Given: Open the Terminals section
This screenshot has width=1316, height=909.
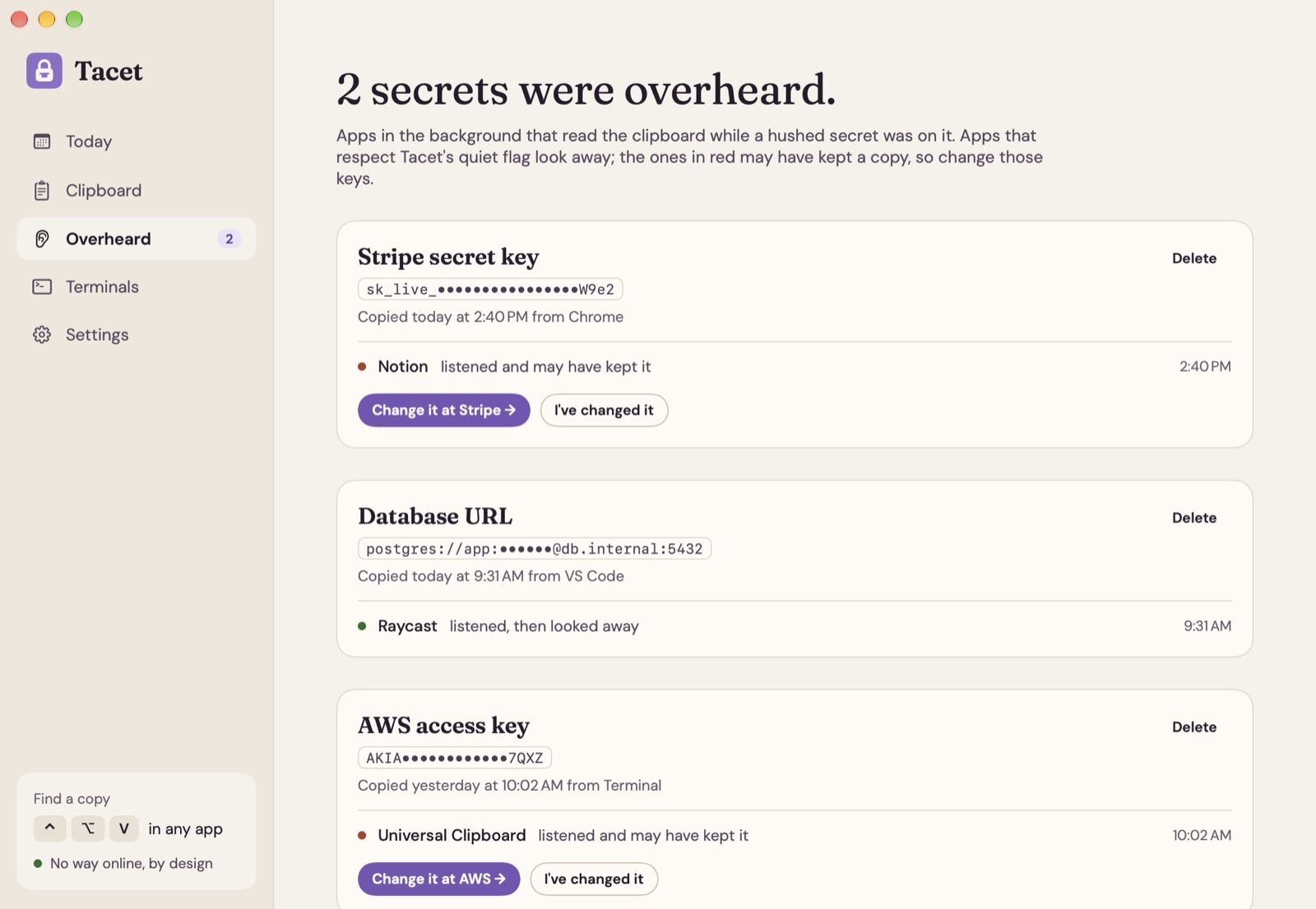Looking at the screenshot, I should pos(136,286).
